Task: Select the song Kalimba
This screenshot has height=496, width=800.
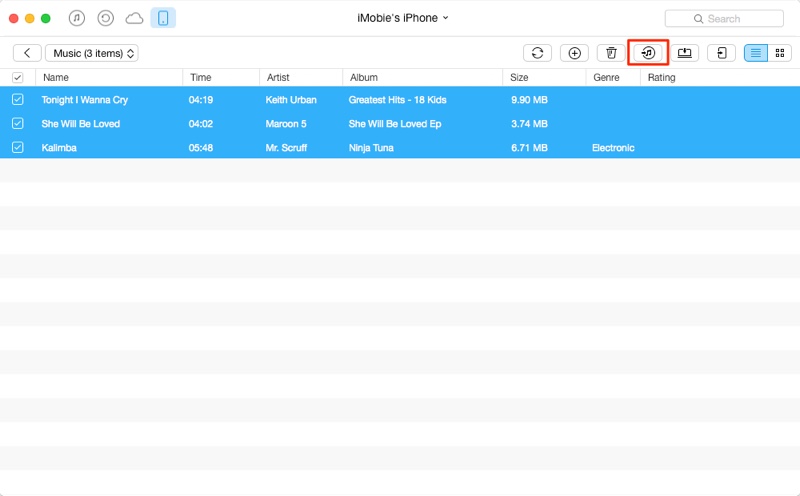Action: tap(59, 147)
